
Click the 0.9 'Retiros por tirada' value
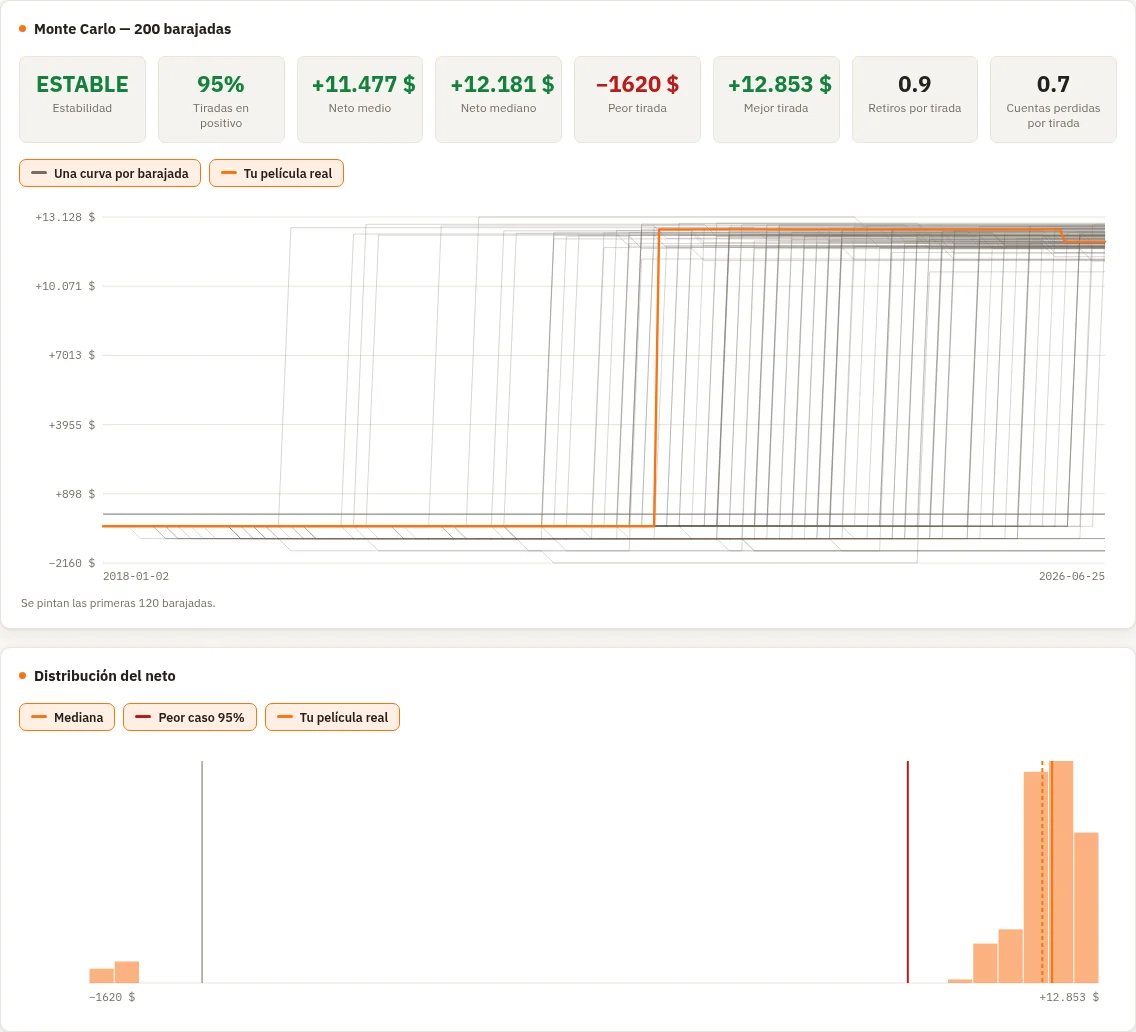click(914, 84)
